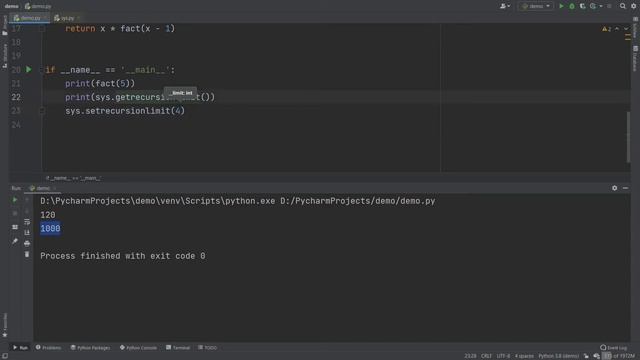Click the CRLF line separator in status bar
The height and width of the screenshot is (360, 640).
click(486, 356)
